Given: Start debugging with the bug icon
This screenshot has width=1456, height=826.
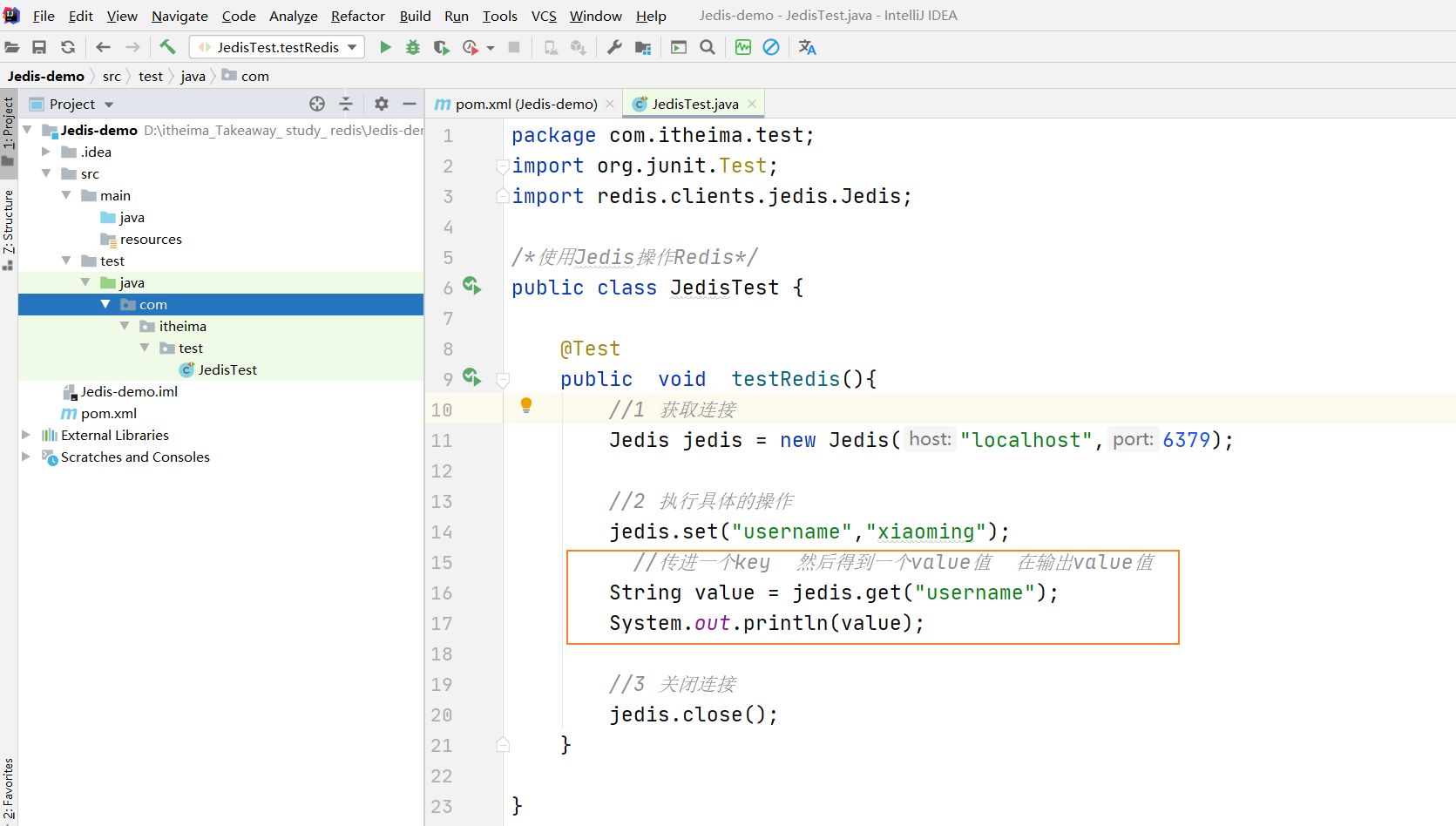Looking at the screenshot, I should (x=413, y=47).
